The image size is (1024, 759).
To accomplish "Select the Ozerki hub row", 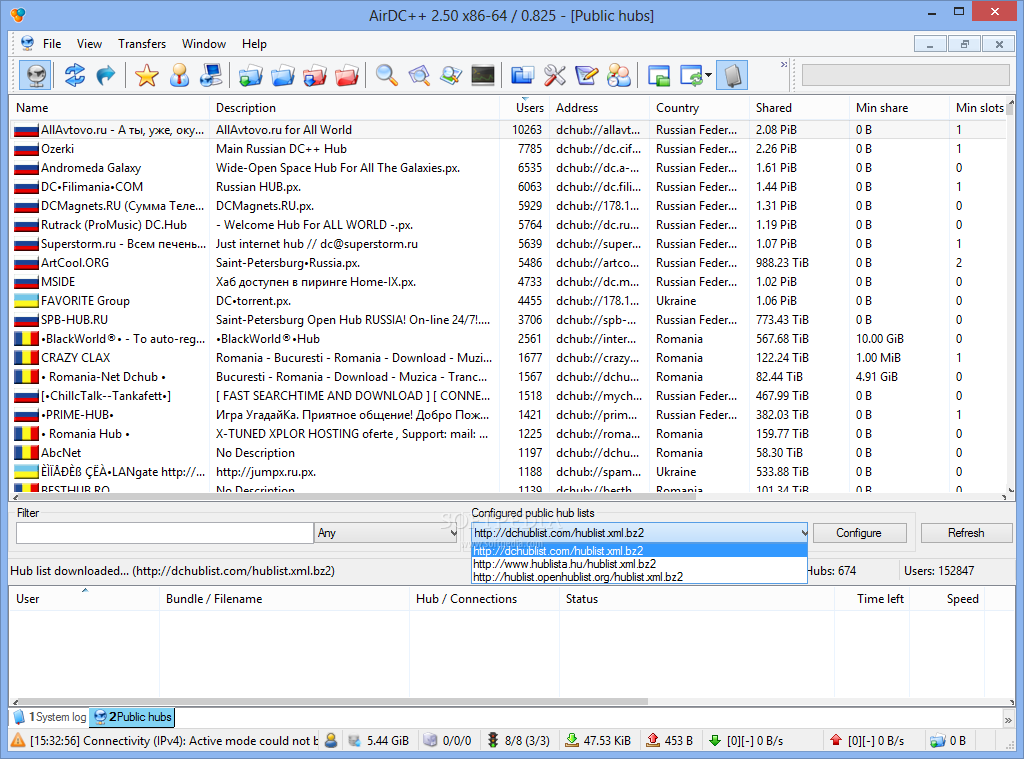I will pyautogui.click(x=507, y=149).
